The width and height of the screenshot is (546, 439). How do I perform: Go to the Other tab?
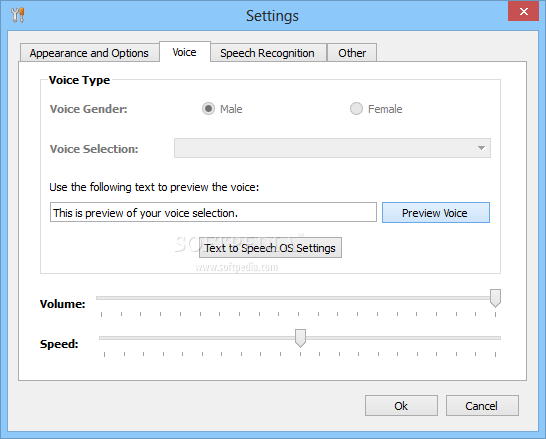pos(352,53)
